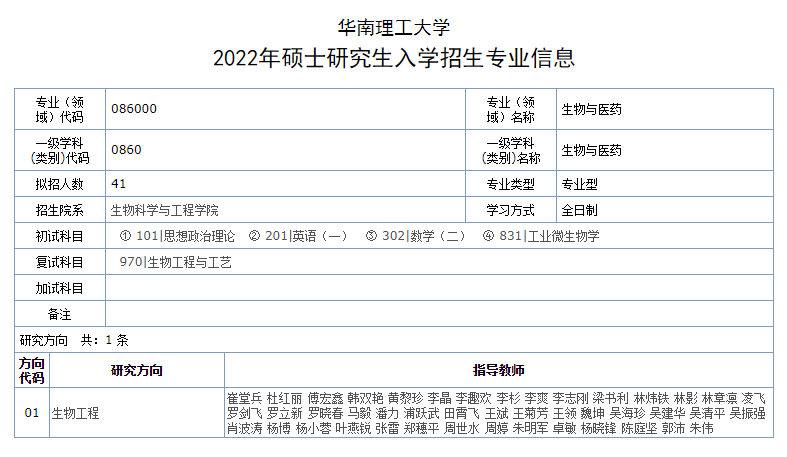
Task: Click advisor name 李志刚
Action: pyautogui.click(x=570, y=398)
